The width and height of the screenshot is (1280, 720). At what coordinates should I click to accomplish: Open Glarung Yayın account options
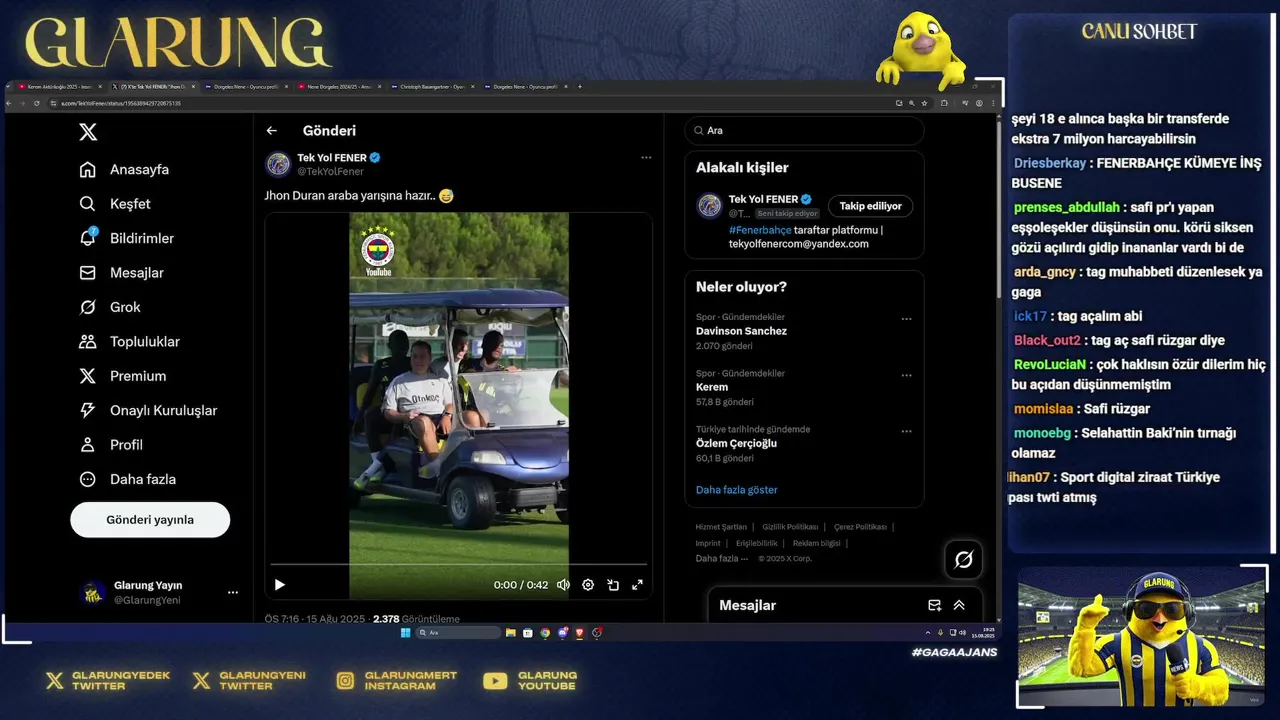click(233, 593)
